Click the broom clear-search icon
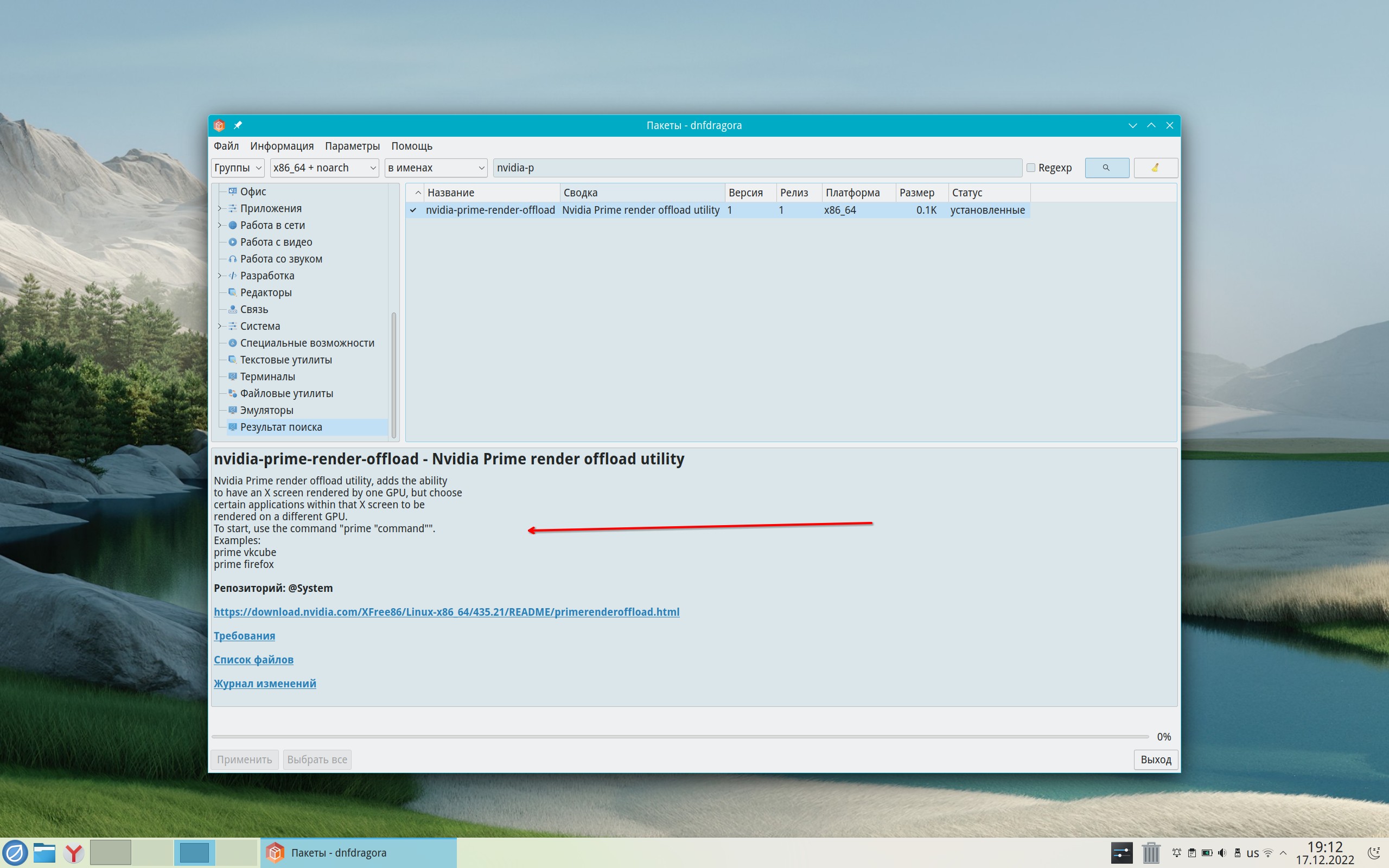 click(1155, 168)
